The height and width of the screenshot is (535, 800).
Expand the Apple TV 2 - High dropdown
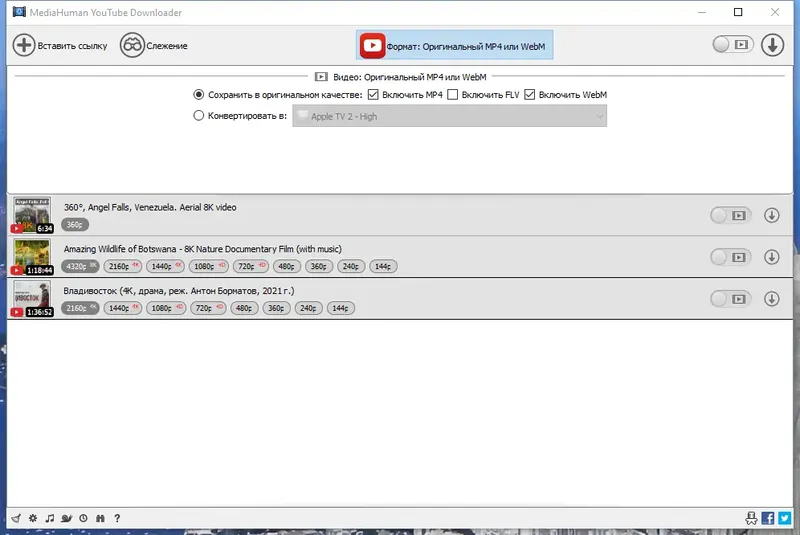(x=449, y=116)
